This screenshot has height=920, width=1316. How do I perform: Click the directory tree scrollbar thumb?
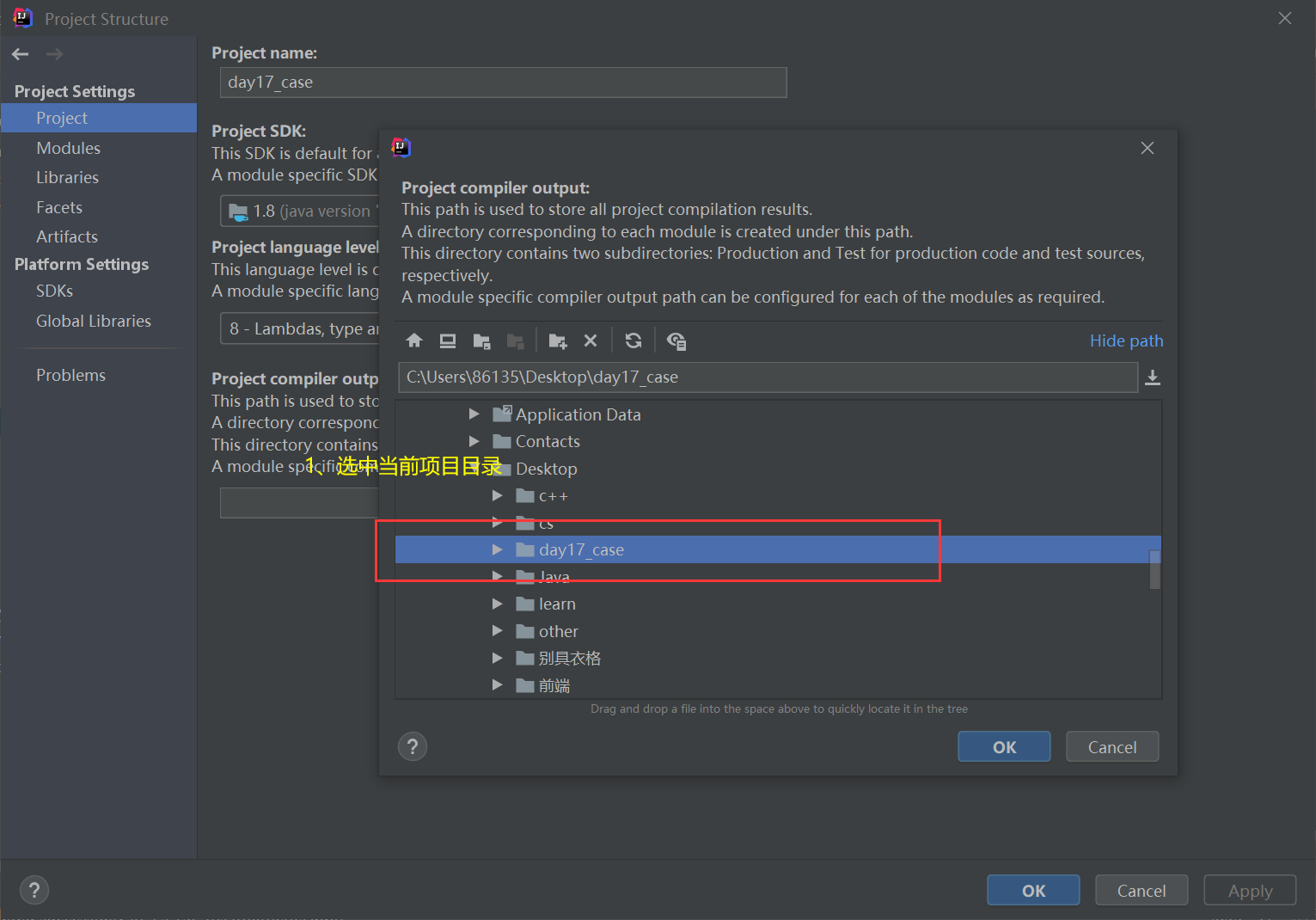pos(1155,569)
